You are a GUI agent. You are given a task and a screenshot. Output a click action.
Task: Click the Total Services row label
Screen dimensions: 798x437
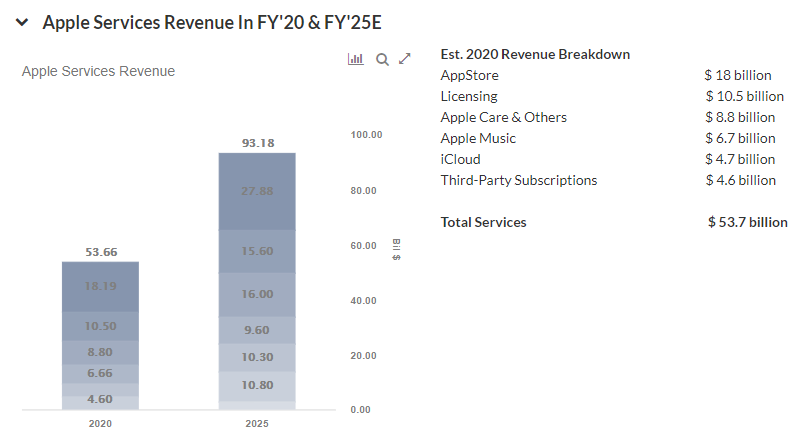[x=483, y=222]
